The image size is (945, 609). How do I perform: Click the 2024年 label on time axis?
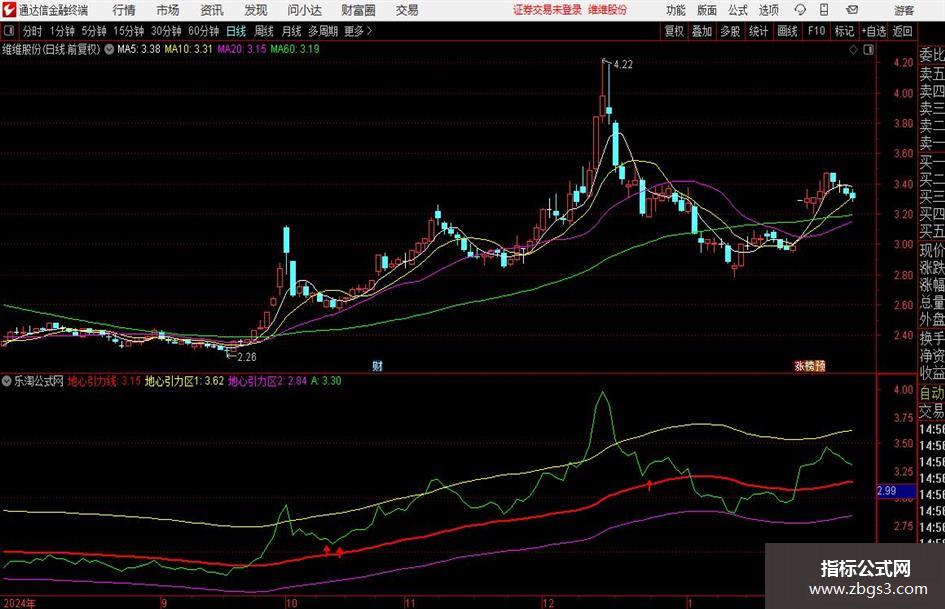(19, 603)
